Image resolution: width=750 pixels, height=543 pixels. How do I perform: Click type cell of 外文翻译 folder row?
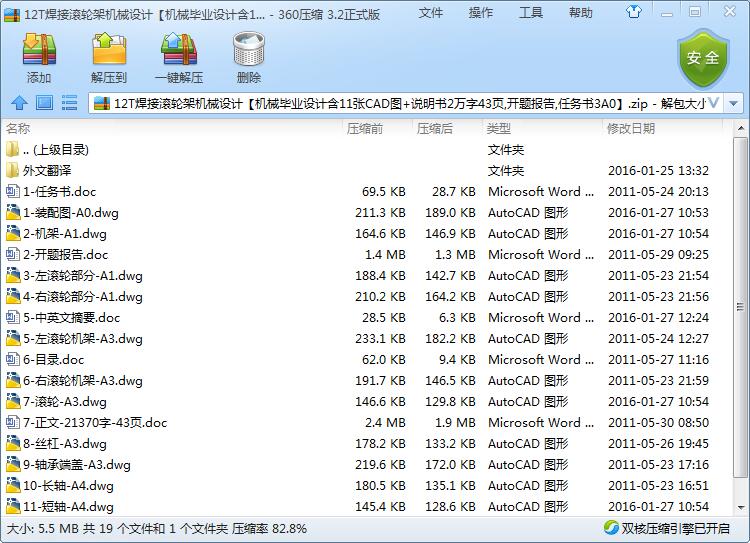click(x=506, y=171)
